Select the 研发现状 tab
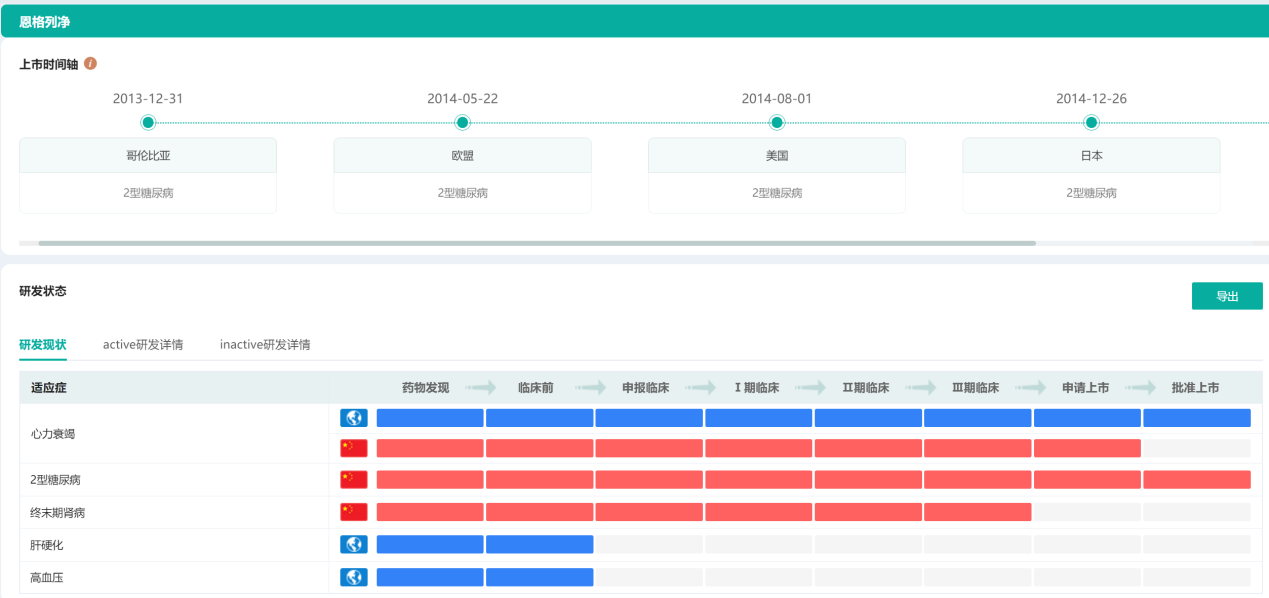The height and width of the screenshot is (598, 1269). (43, 345)
